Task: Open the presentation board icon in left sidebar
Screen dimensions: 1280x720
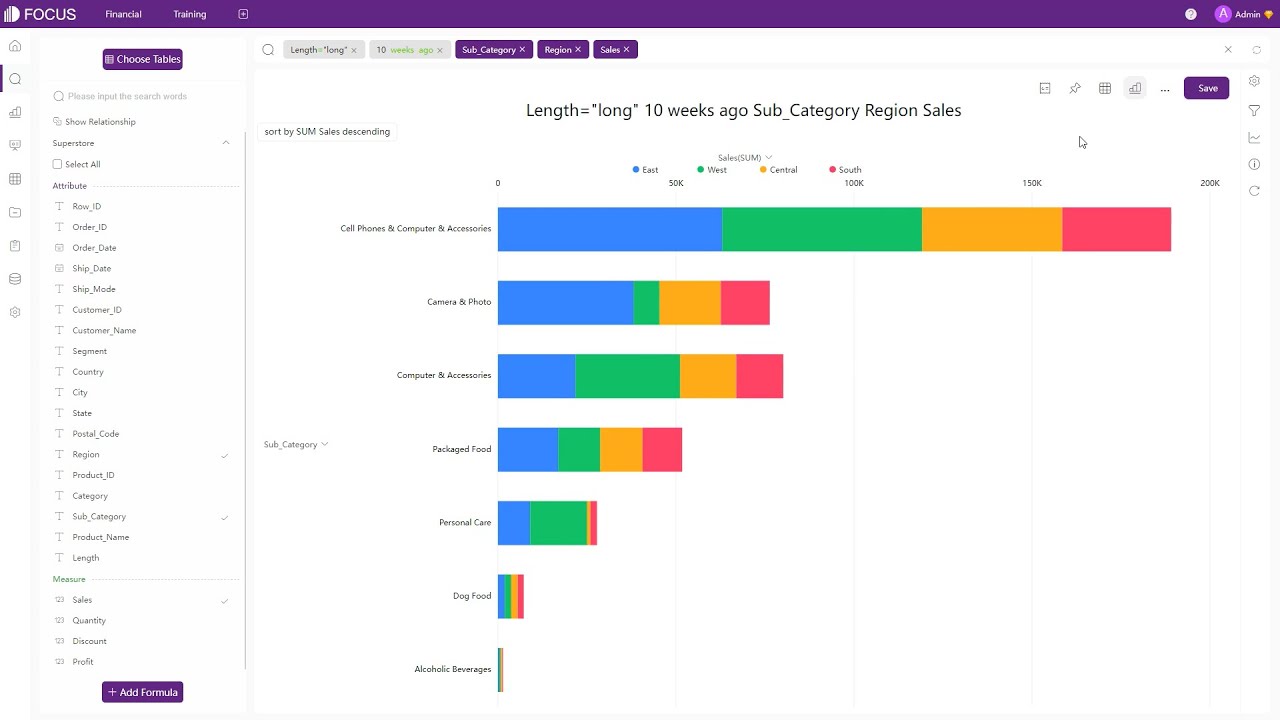Action: tap(15, 146)
